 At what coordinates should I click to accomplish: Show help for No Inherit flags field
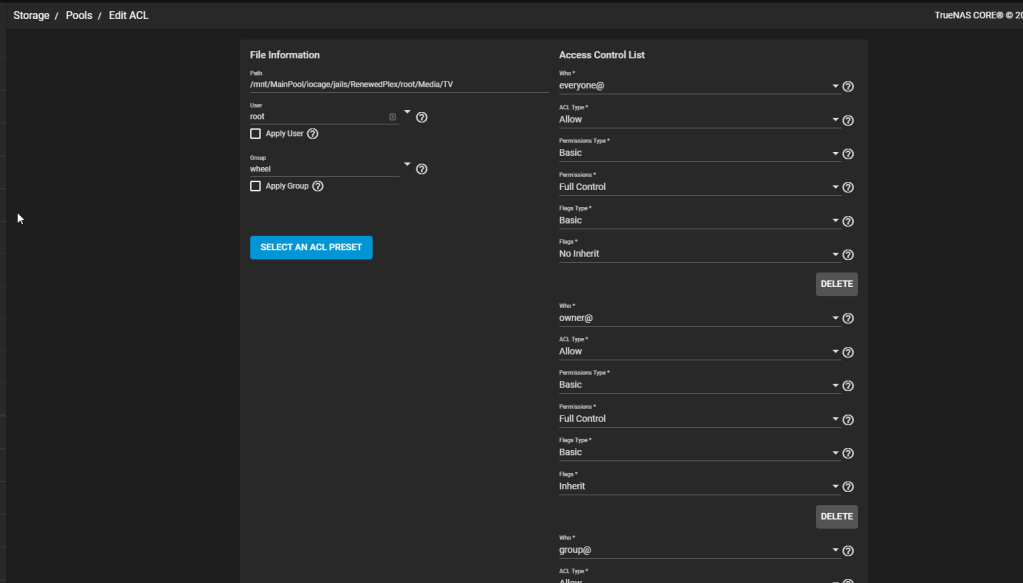(848, 255)
